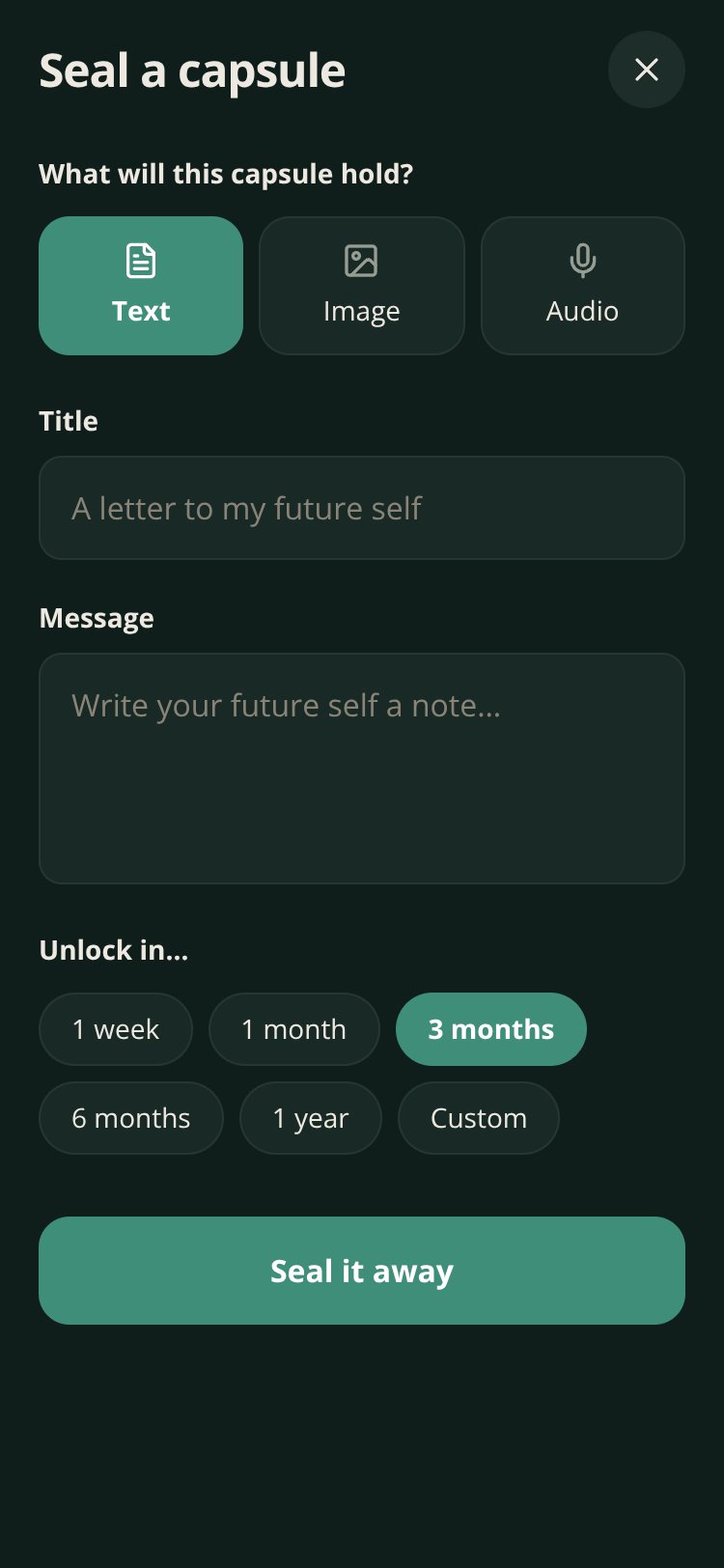Select the 3 months unlock chip

[491, 1029]
